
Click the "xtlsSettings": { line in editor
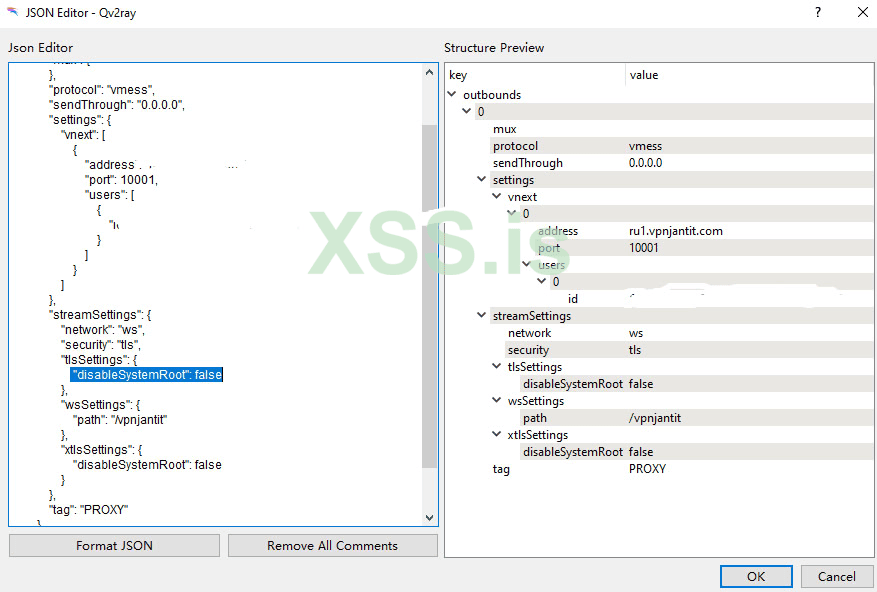coord(102,449)
